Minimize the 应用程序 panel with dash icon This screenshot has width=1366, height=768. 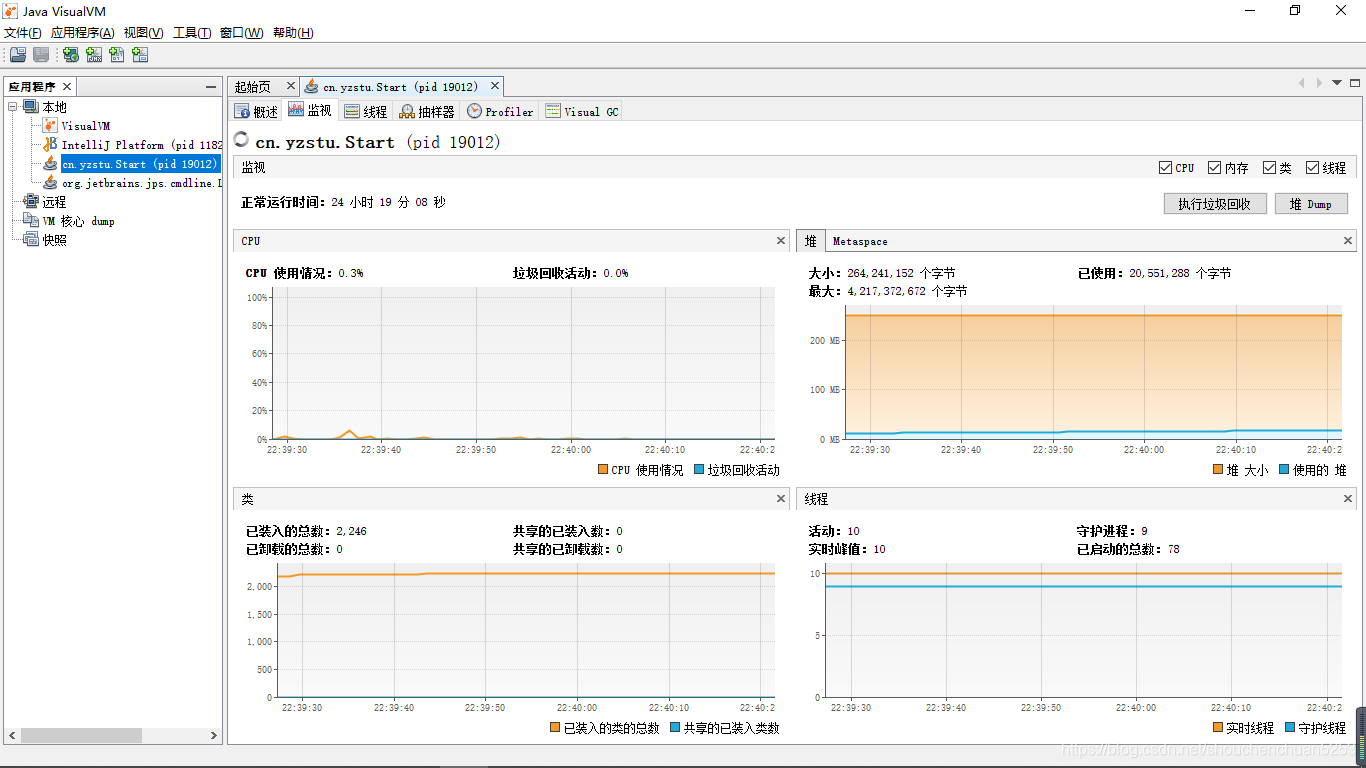tap(211, 87)
